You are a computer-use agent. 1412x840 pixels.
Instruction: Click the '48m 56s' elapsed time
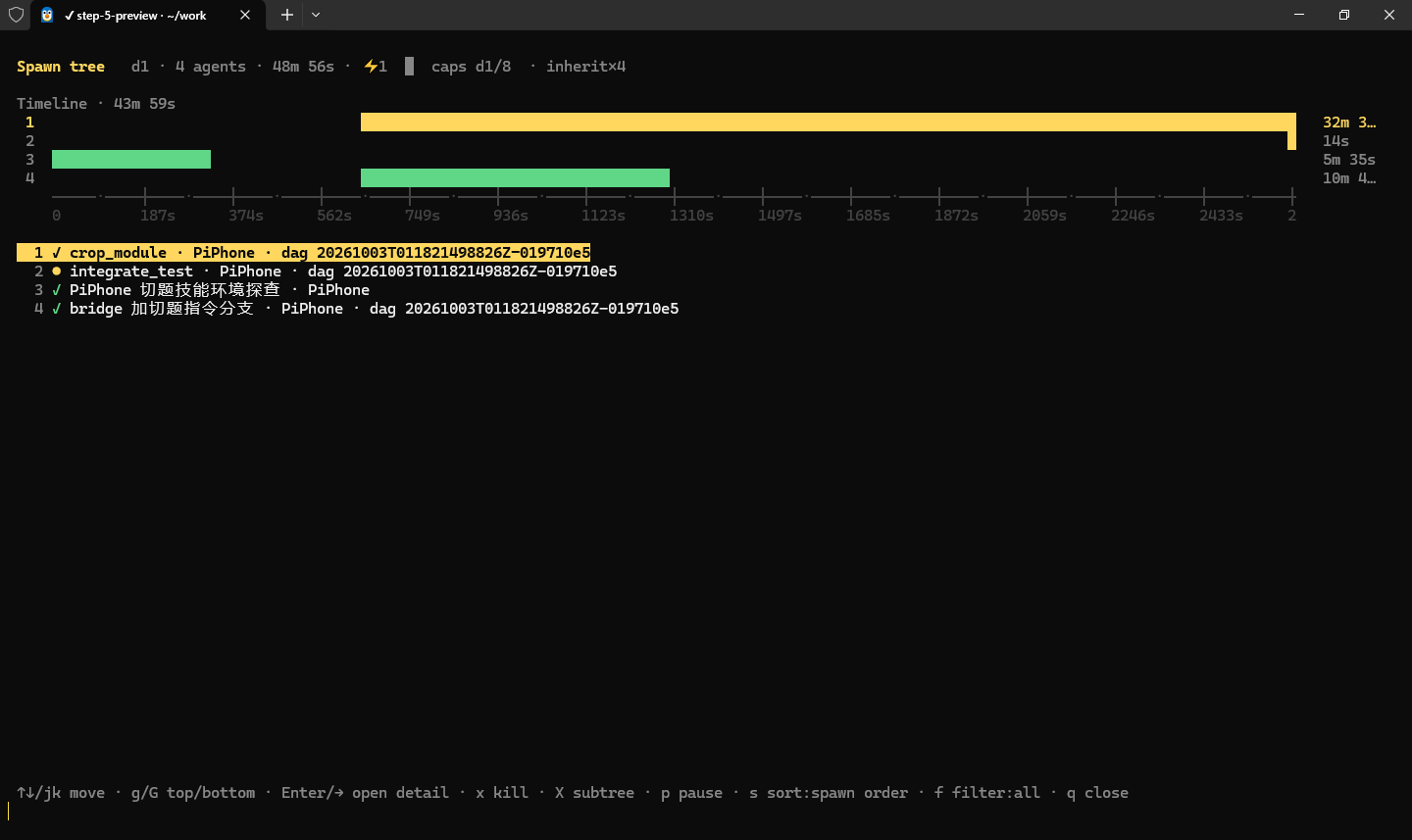303,67
